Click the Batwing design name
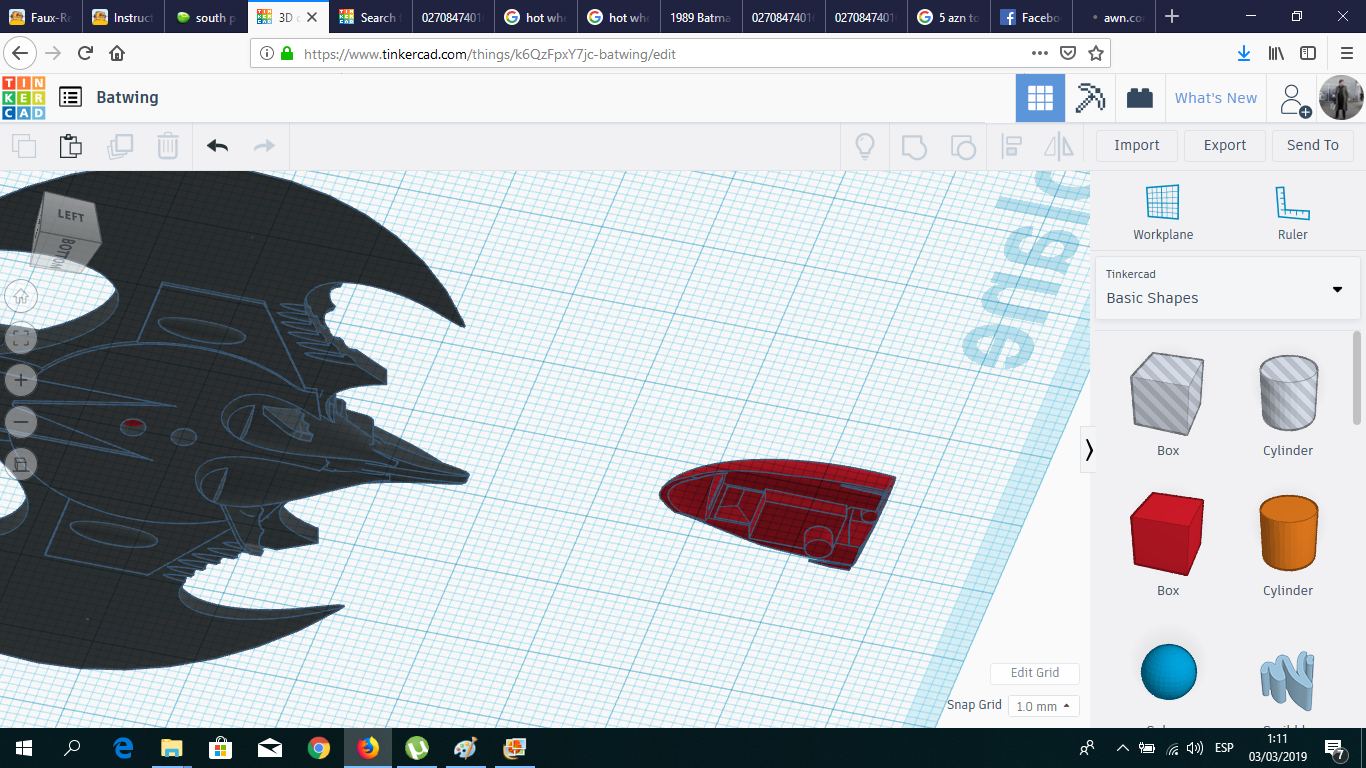This screenshot has height=768, width=1366. [127, 97]
